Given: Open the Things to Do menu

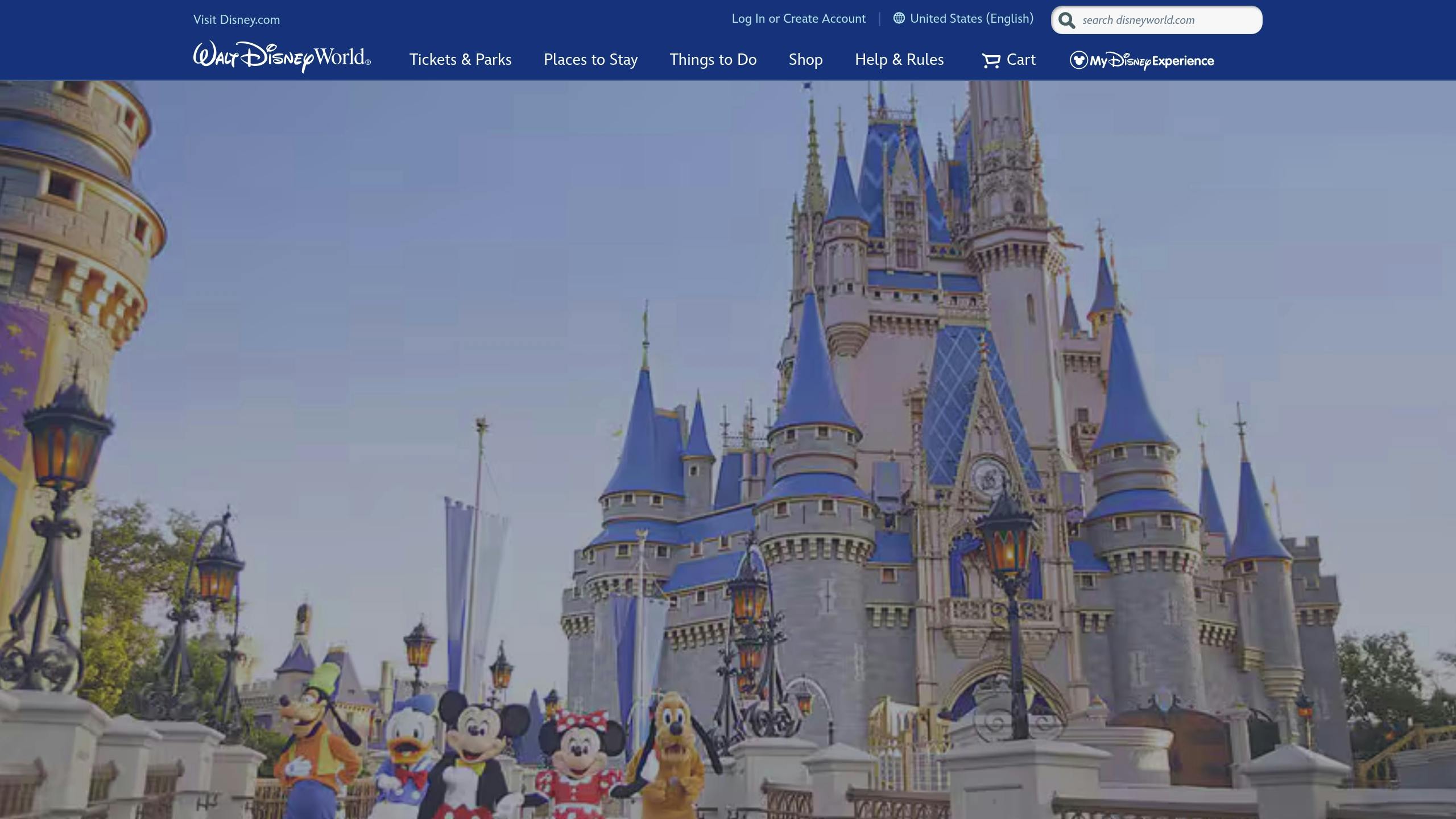Looking at the screenshot, I should pos(713,60).
